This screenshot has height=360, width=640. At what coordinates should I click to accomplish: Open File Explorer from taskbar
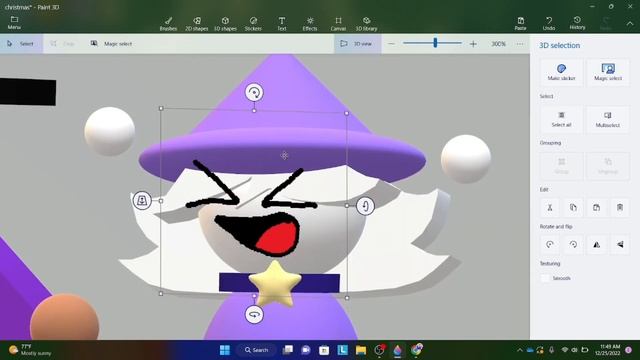pyautogui.click(x=361, y=350)
